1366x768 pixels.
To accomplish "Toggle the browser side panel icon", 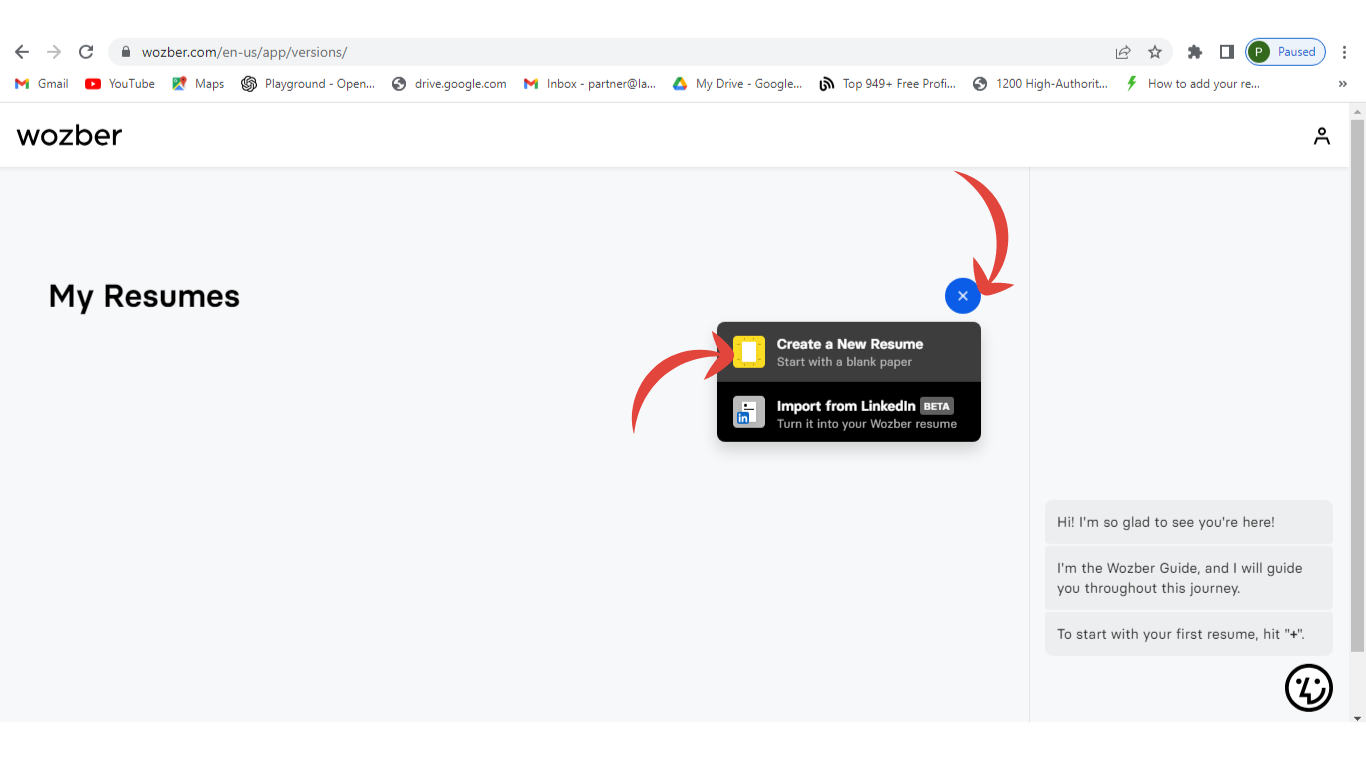I will coord(1226,52).
